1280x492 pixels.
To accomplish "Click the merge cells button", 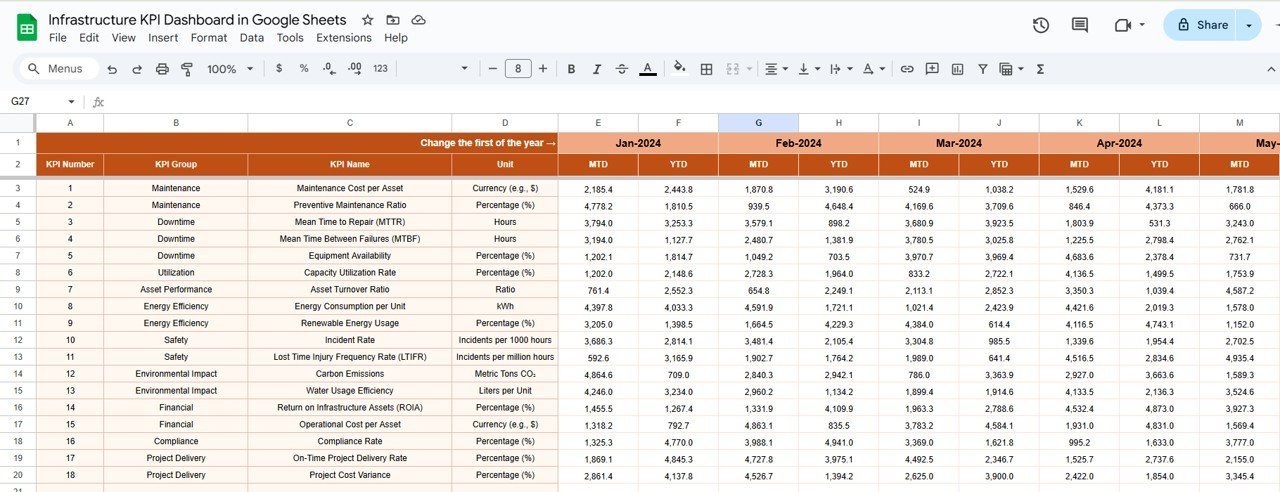I will tap(732, 69).
